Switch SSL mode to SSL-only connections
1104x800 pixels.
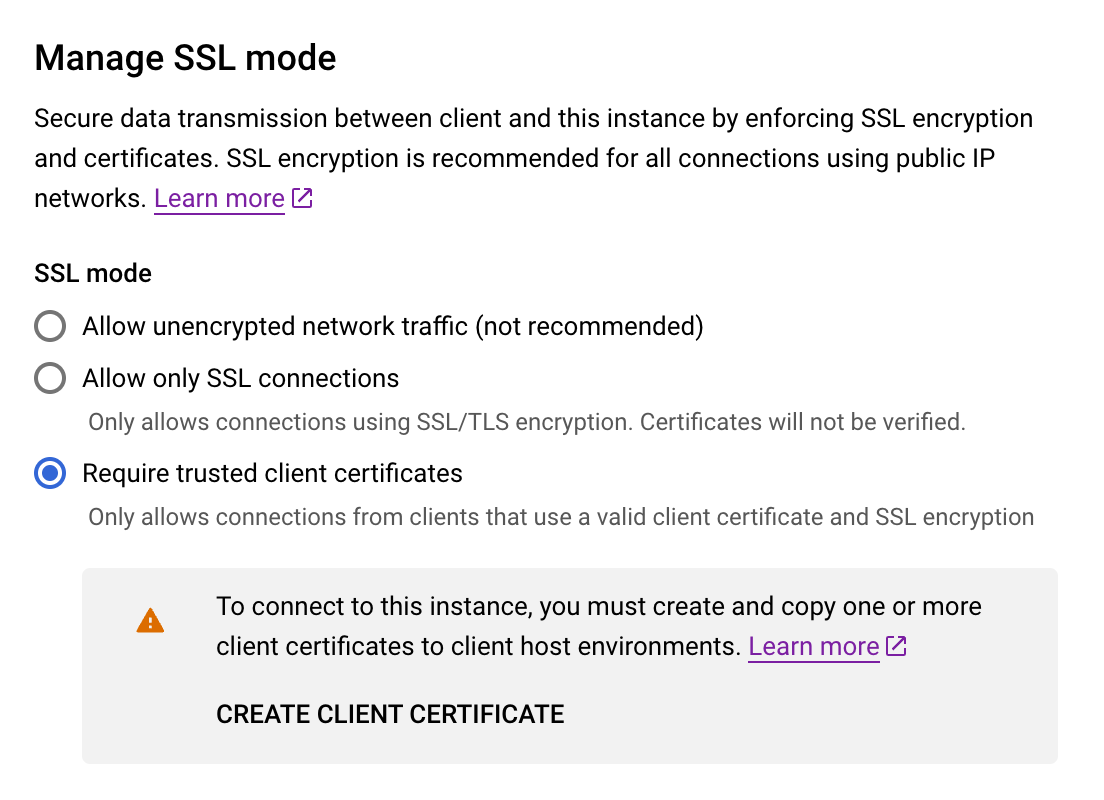(x=49, y=378)
